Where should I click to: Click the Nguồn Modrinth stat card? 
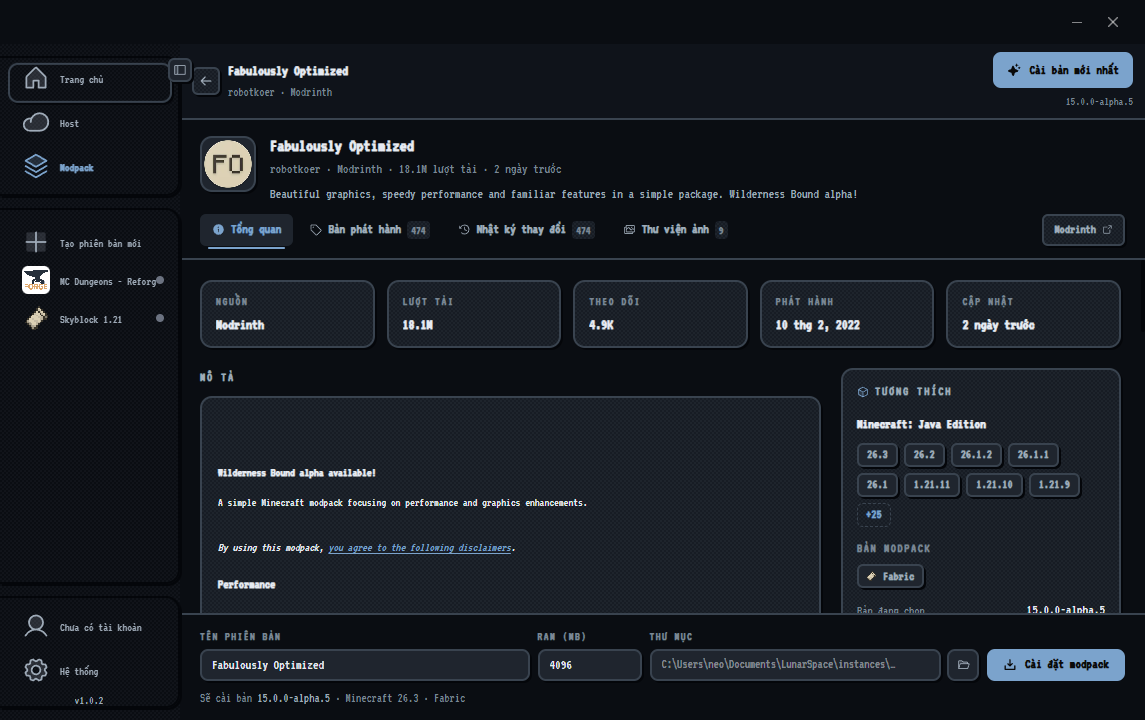point(288,314)
